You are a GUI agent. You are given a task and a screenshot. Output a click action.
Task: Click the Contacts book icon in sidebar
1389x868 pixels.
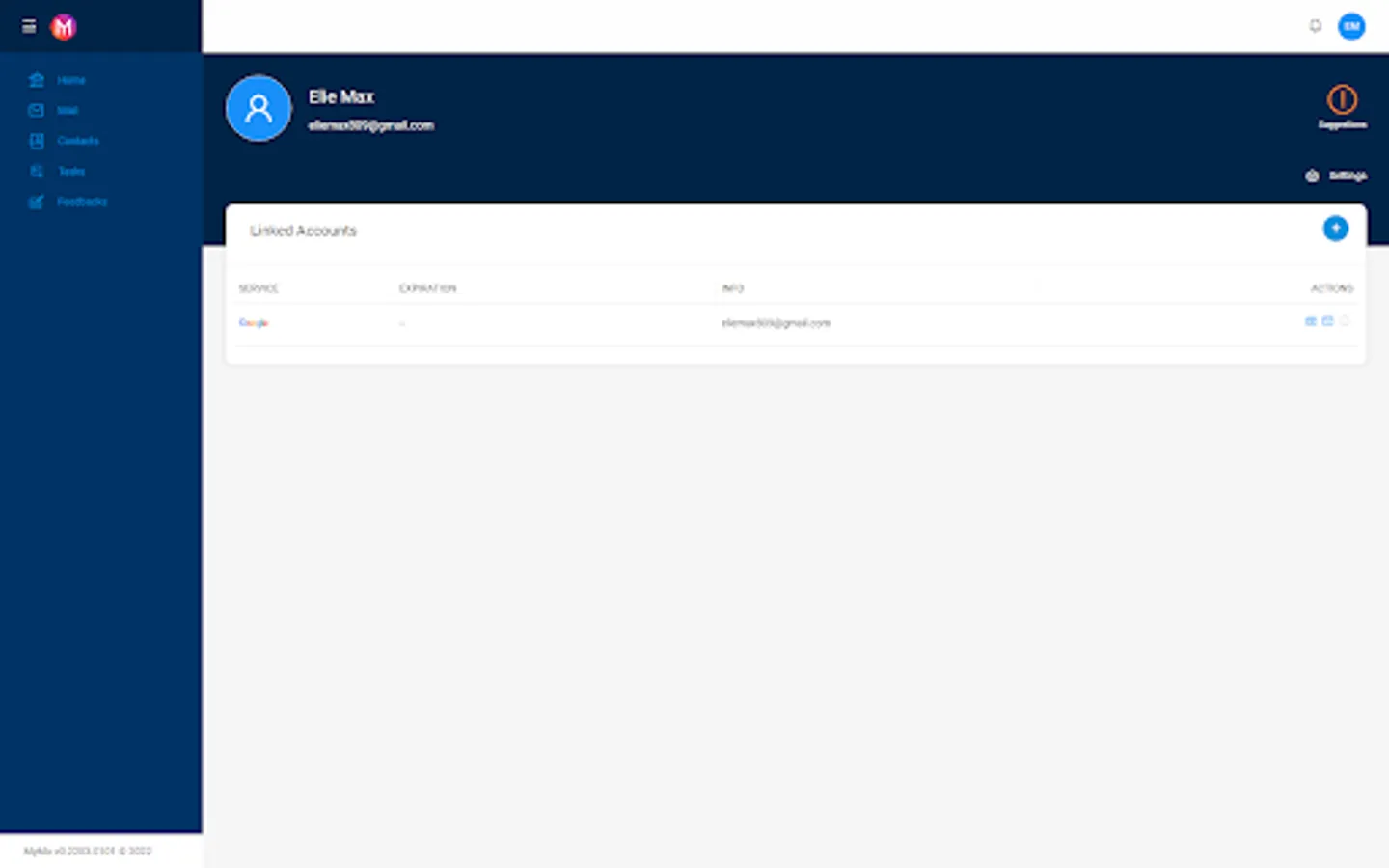pos(37,141)
